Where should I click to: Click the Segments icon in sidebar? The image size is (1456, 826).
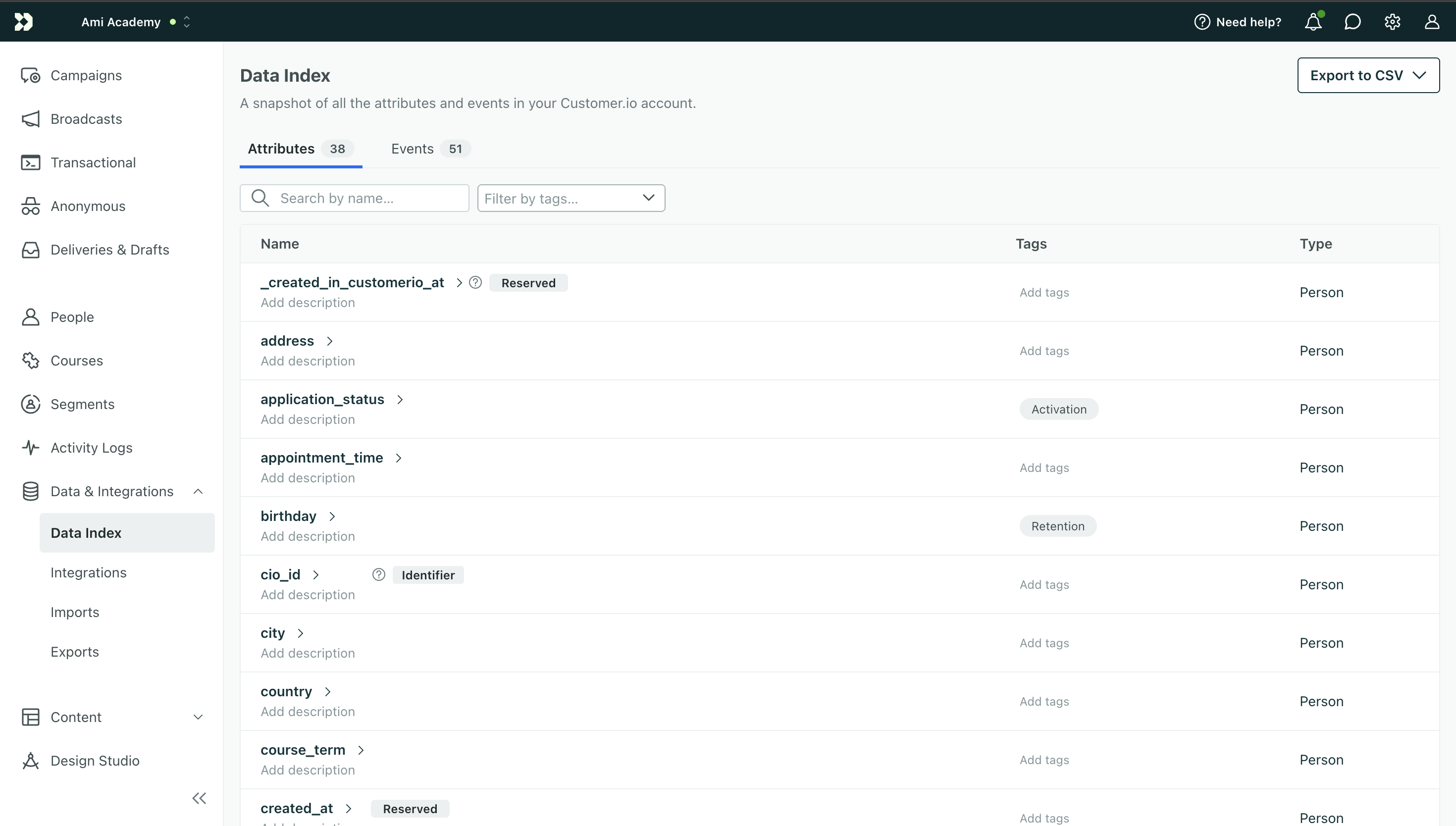point(31,405)
